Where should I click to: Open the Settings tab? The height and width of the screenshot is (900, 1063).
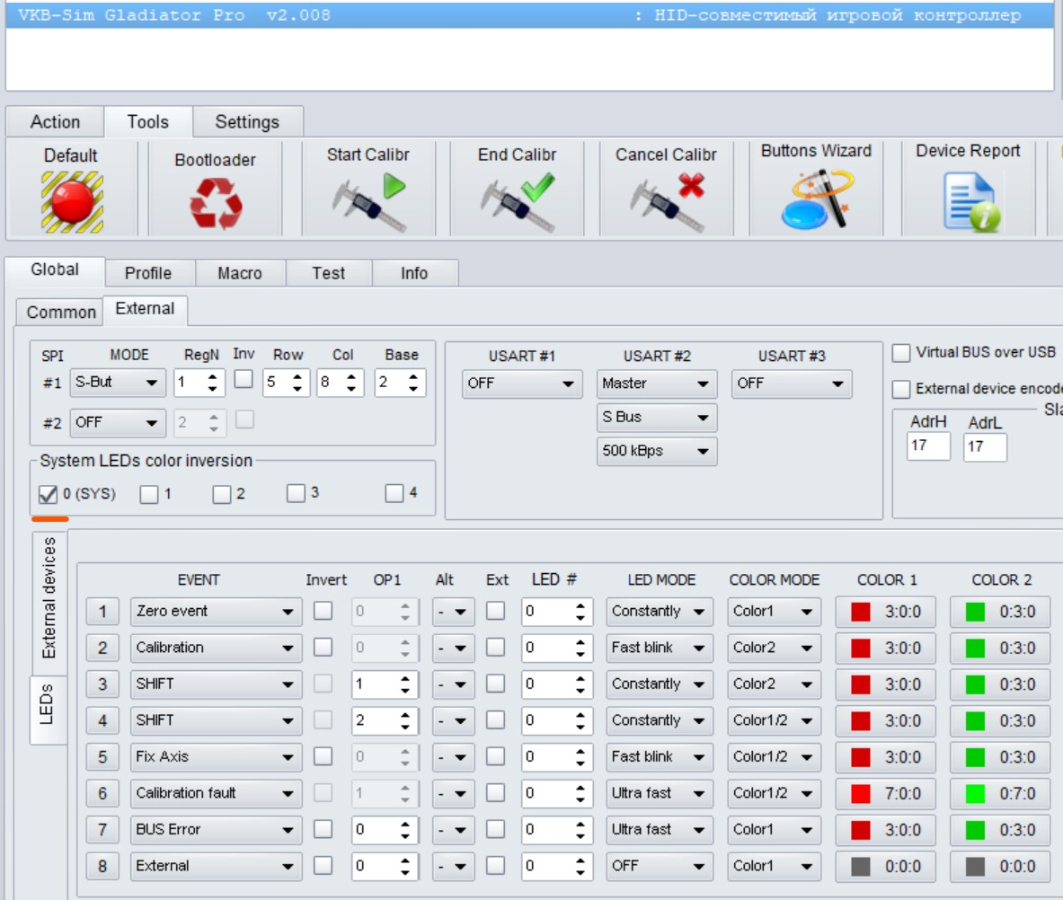point(247,122)
